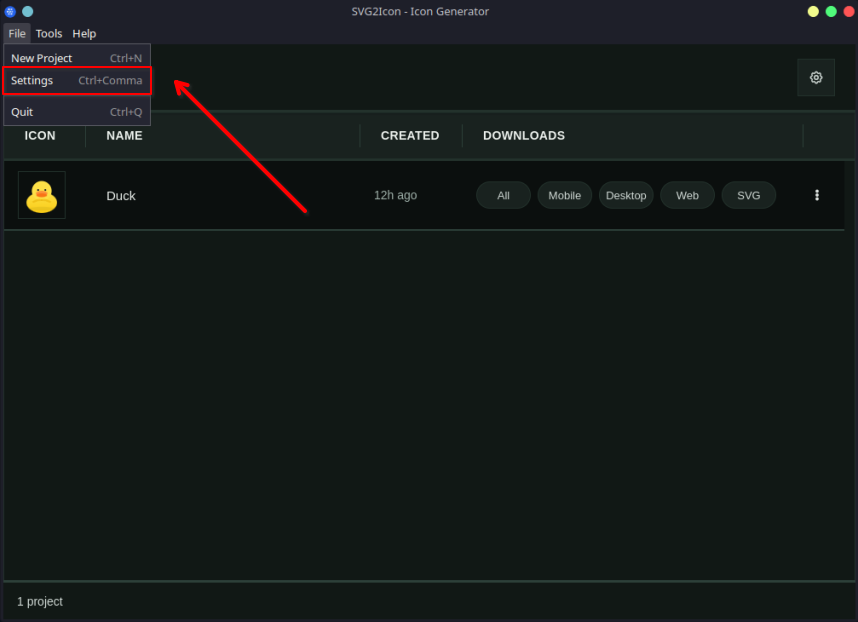Select Settings from the File menu
The height and width of the screenshot is (622, 858).
[x=76, y=81]
